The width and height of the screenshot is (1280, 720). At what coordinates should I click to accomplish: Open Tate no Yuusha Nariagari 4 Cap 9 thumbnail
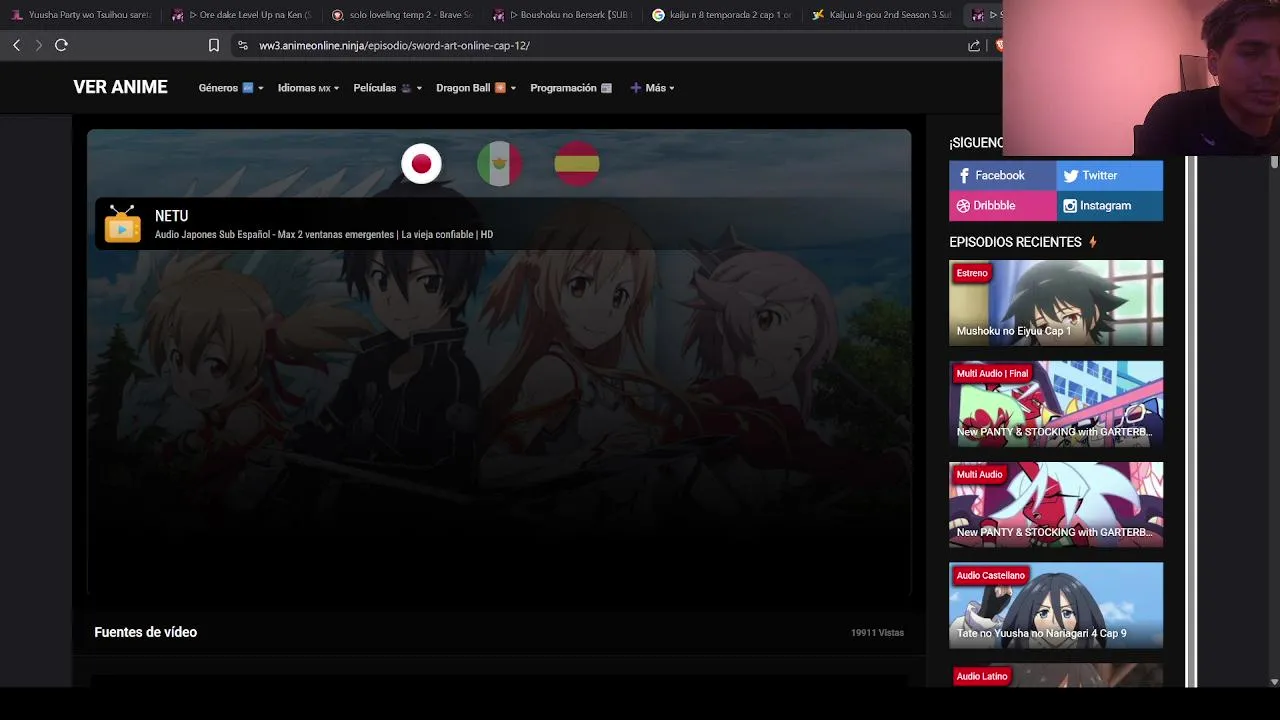point(1056,605)
